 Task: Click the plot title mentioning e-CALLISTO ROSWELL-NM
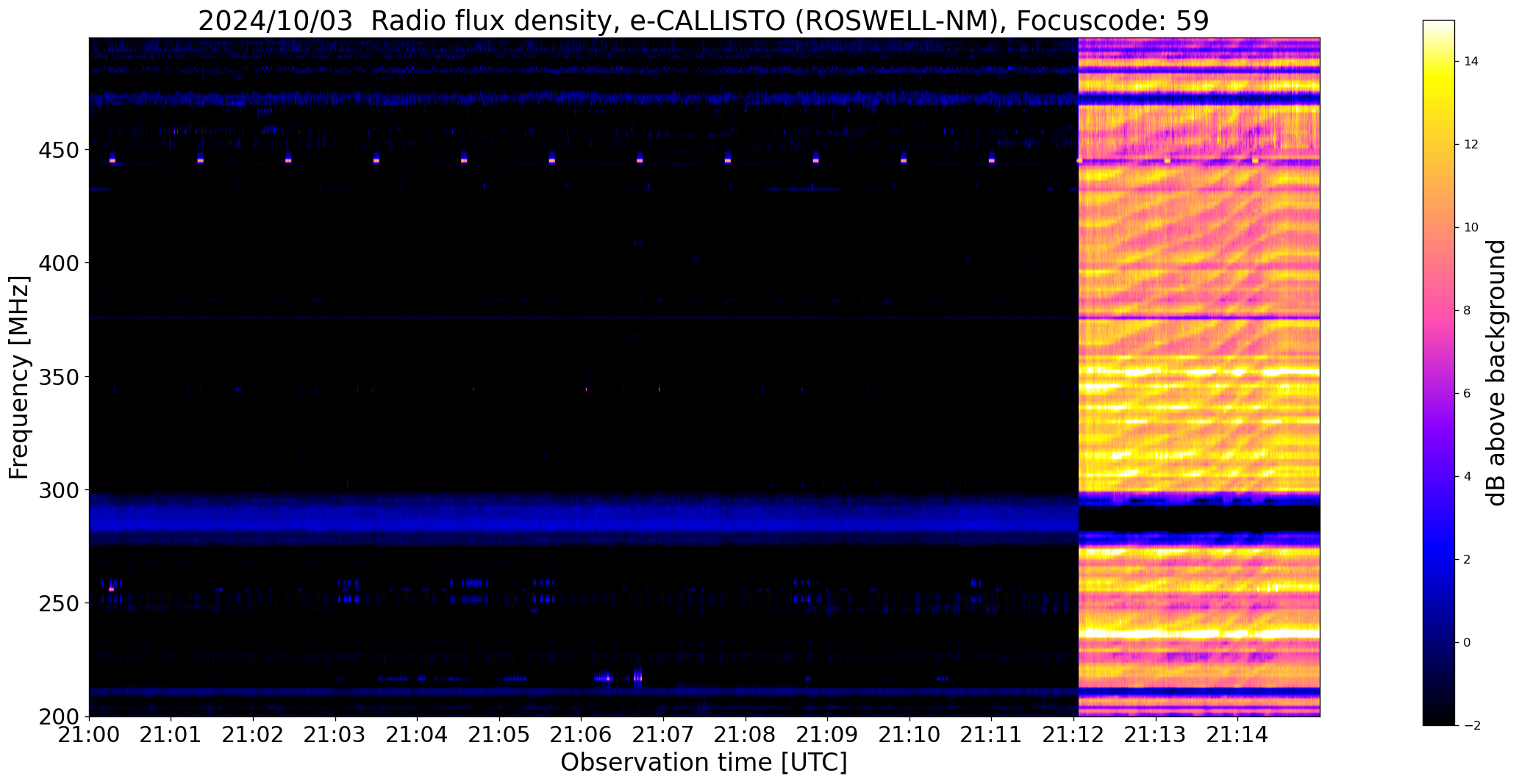704,21
